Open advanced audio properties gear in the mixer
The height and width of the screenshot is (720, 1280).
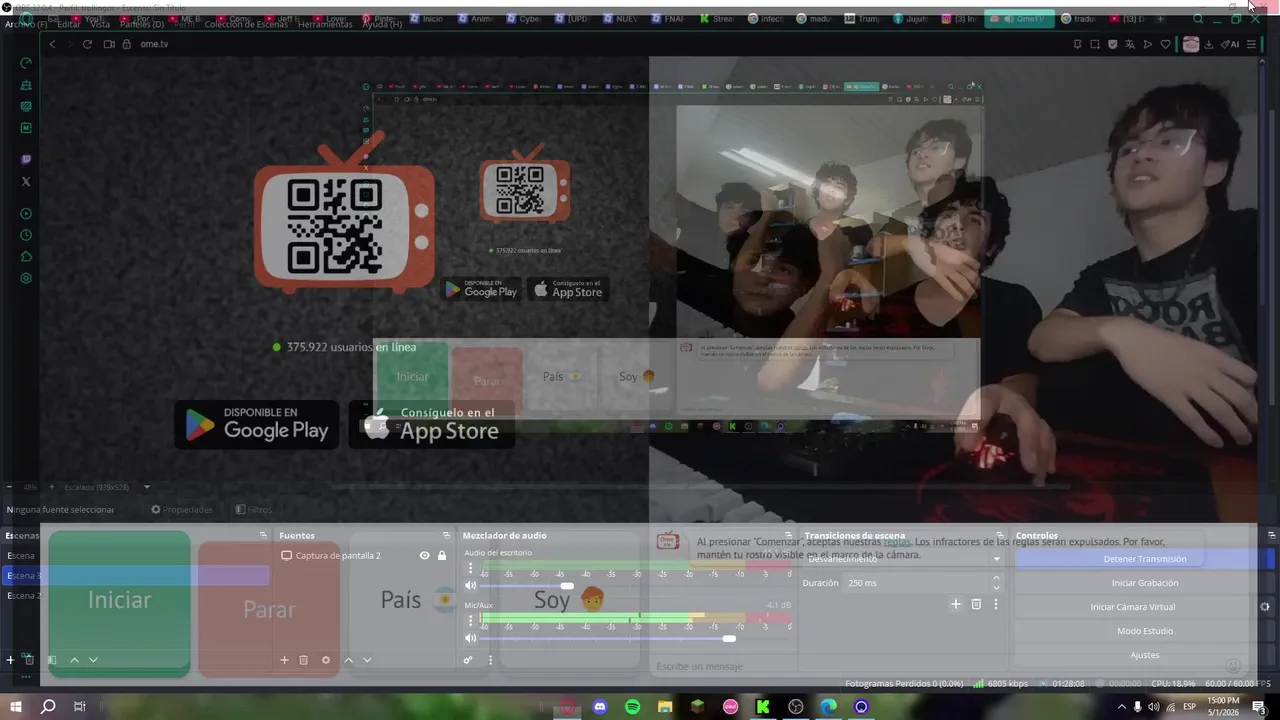[x=468, y=660]
